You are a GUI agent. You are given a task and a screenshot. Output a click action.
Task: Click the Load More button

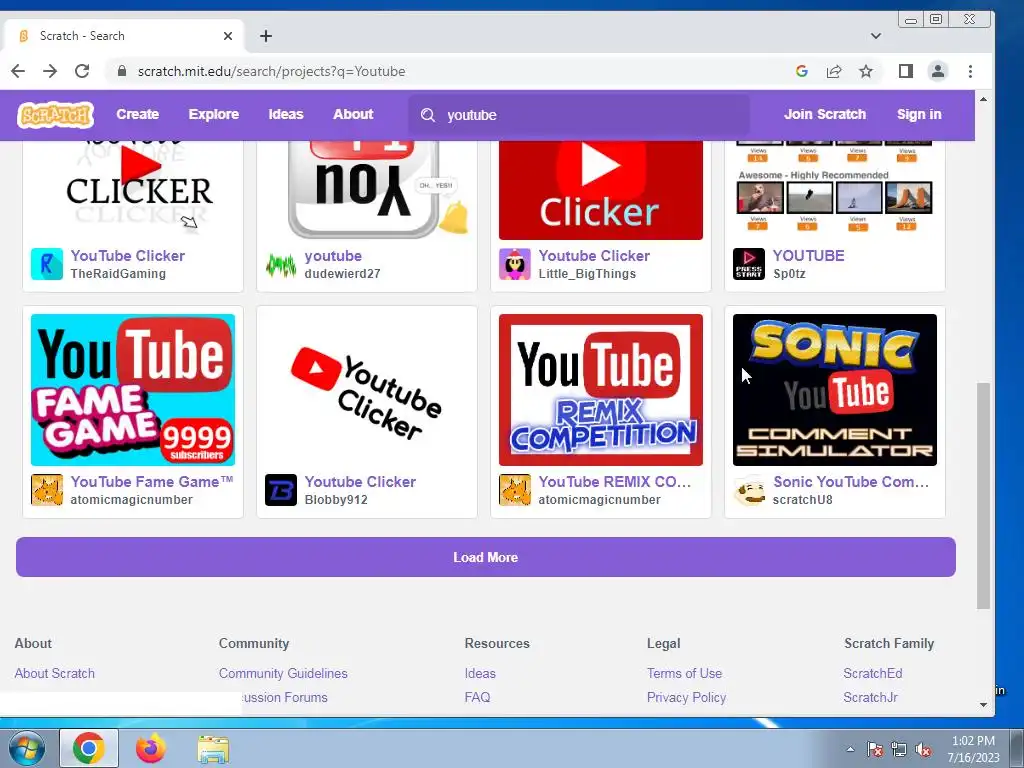486,557
